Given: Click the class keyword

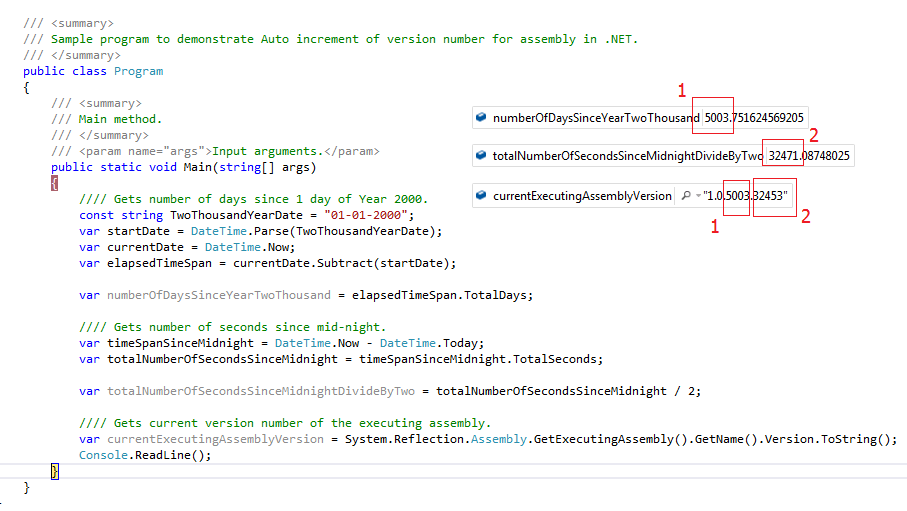Looking at the screenshot, I should coord(90,71).
